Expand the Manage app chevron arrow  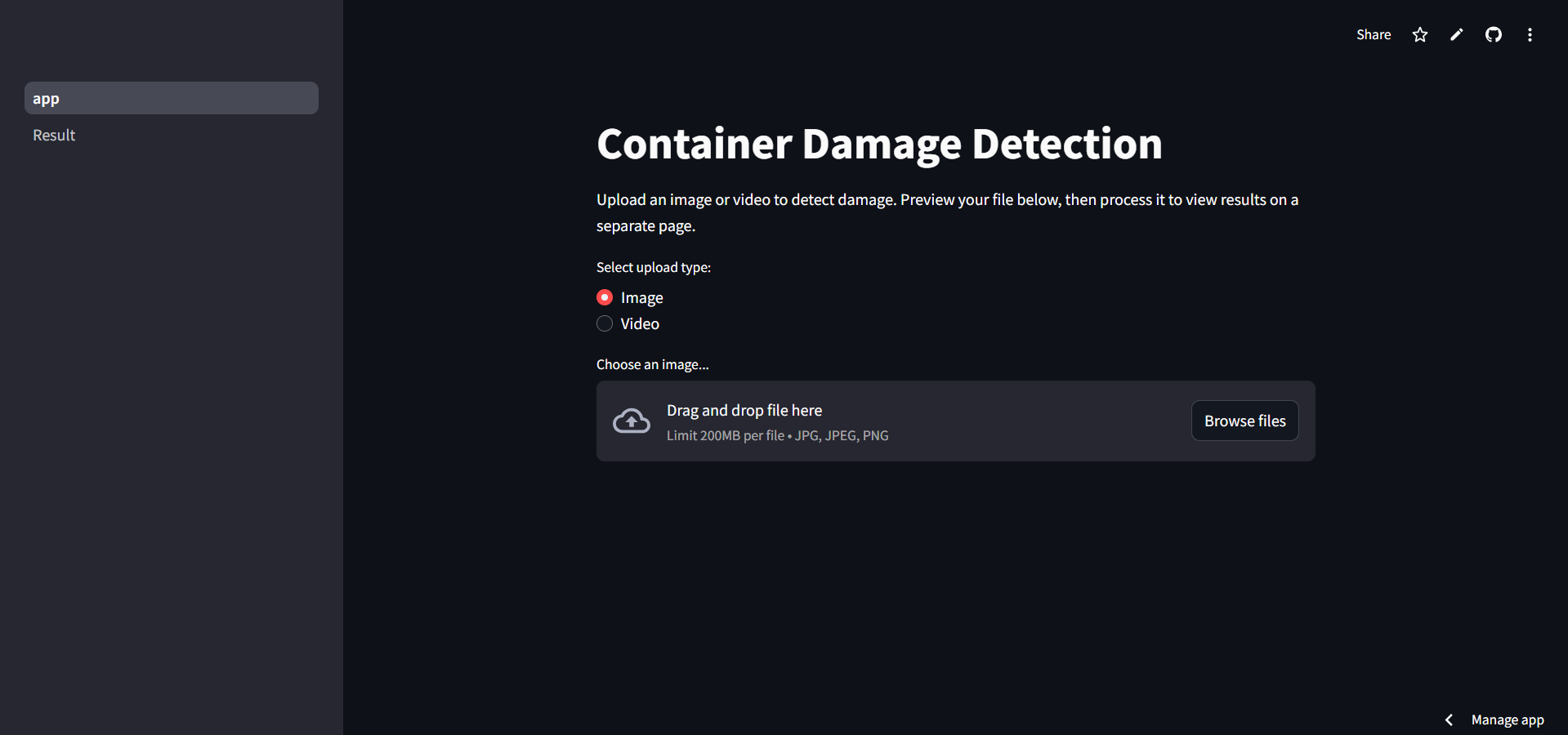[x=1450, y=719]
